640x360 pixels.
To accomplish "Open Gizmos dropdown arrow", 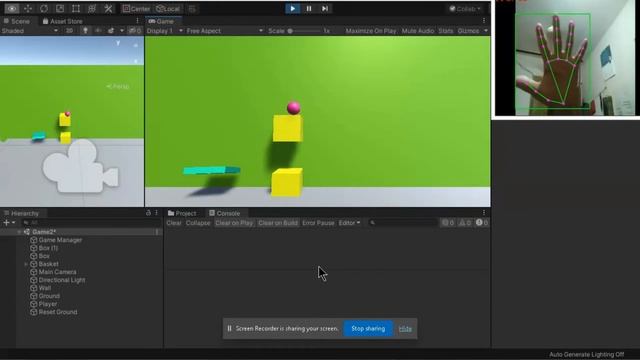I will click(486, 31).
